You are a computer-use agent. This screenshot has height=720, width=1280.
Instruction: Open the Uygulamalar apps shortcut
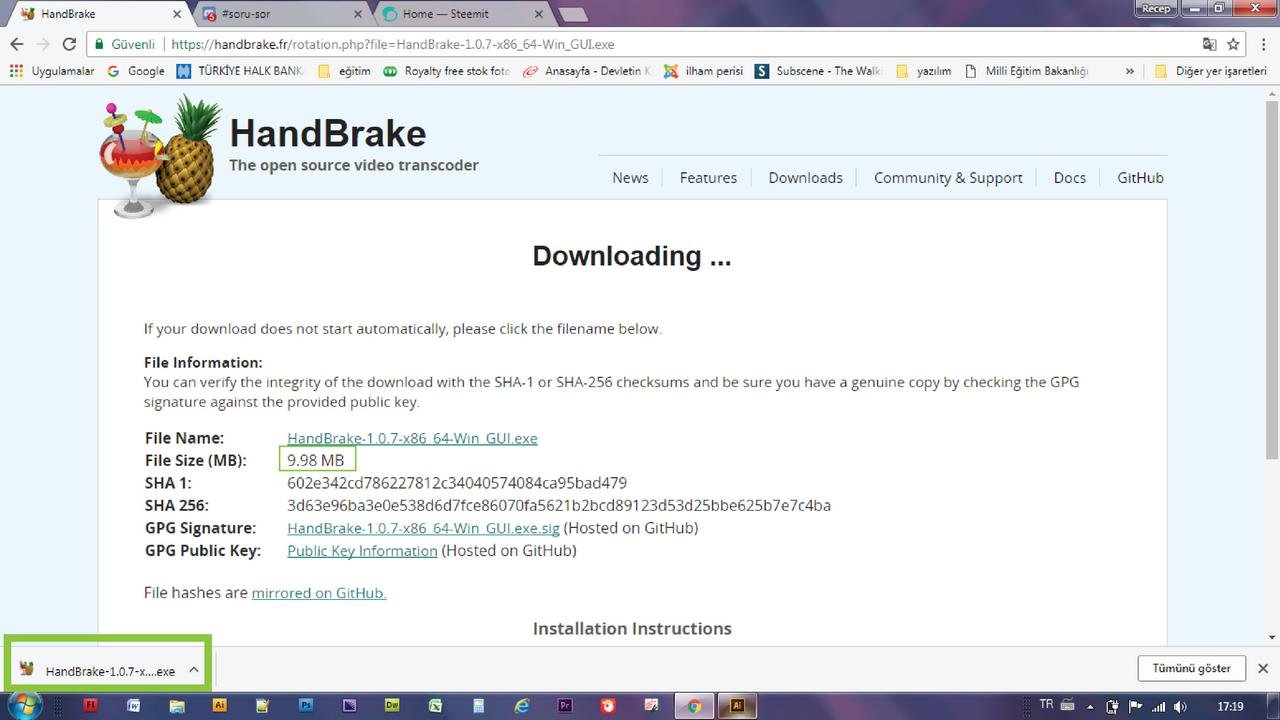(x=52, y=71)
